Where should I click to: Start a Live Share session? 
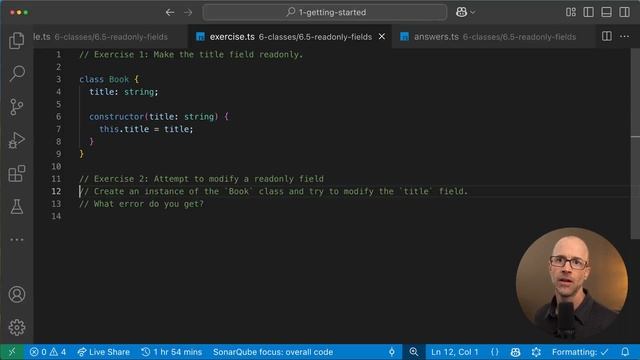point(104,352)
